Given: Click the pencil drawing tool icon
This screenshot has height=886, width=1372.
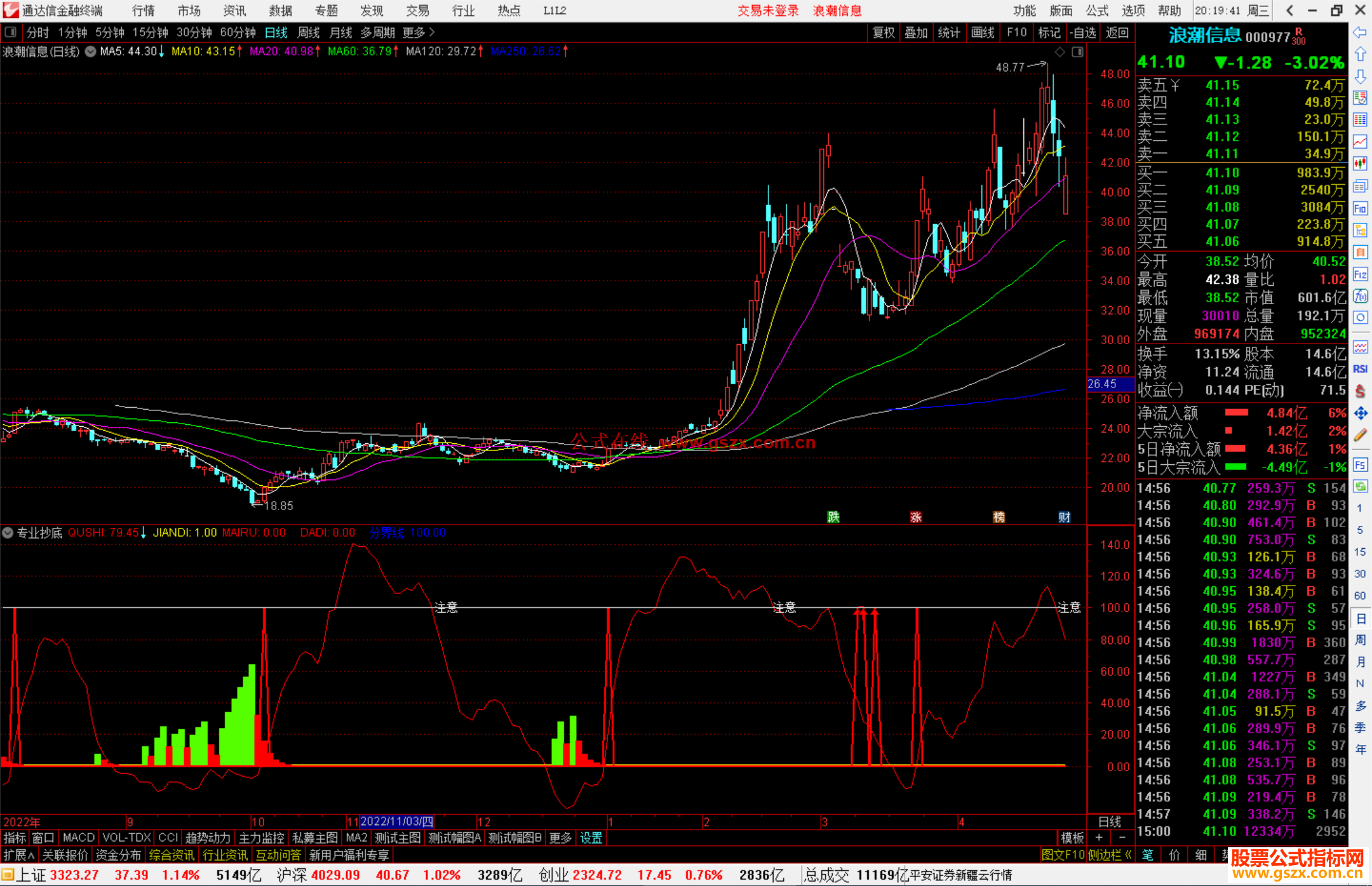Looking at the screenshot, I should pyautogui.click(x=1360, y=436).
